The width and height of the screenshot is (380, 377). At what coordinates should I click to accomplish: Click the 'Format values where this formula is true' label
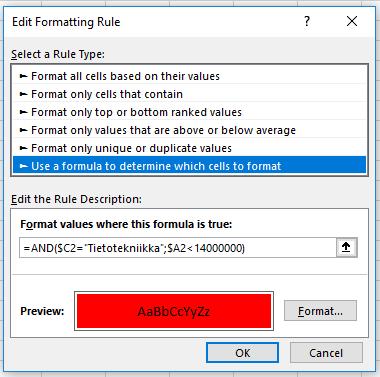click(x=126, y=224)
